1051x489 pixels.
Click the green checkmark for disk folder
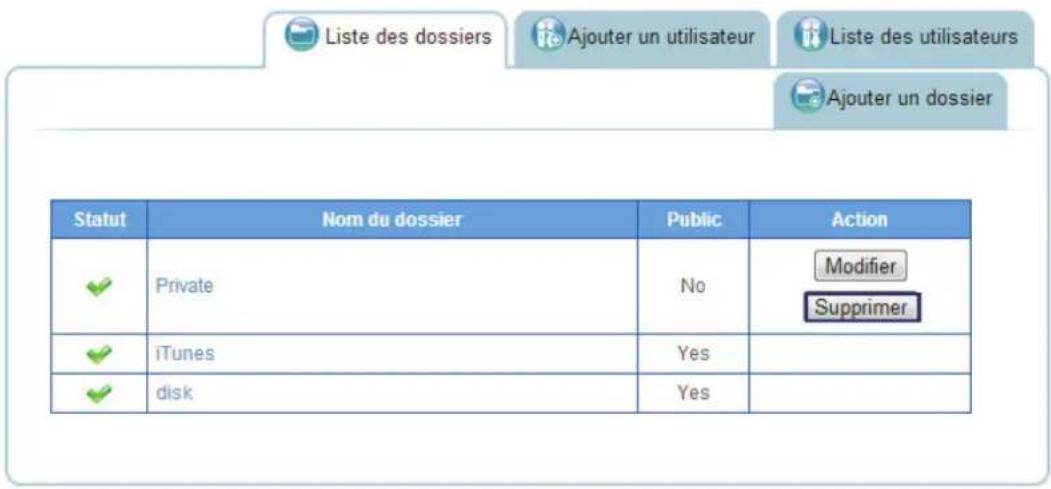pos(98,393)
